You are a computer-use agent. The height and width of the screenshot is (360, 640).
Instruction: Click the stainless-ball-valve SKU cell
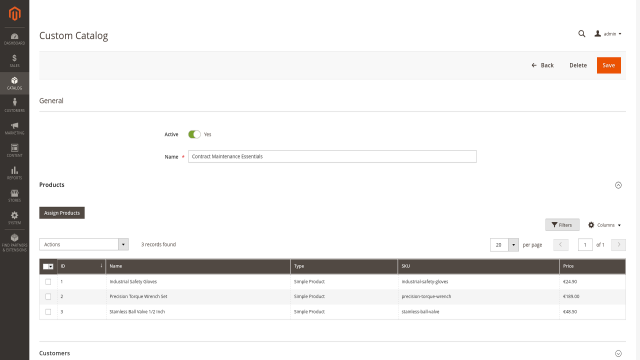(420, 312)
